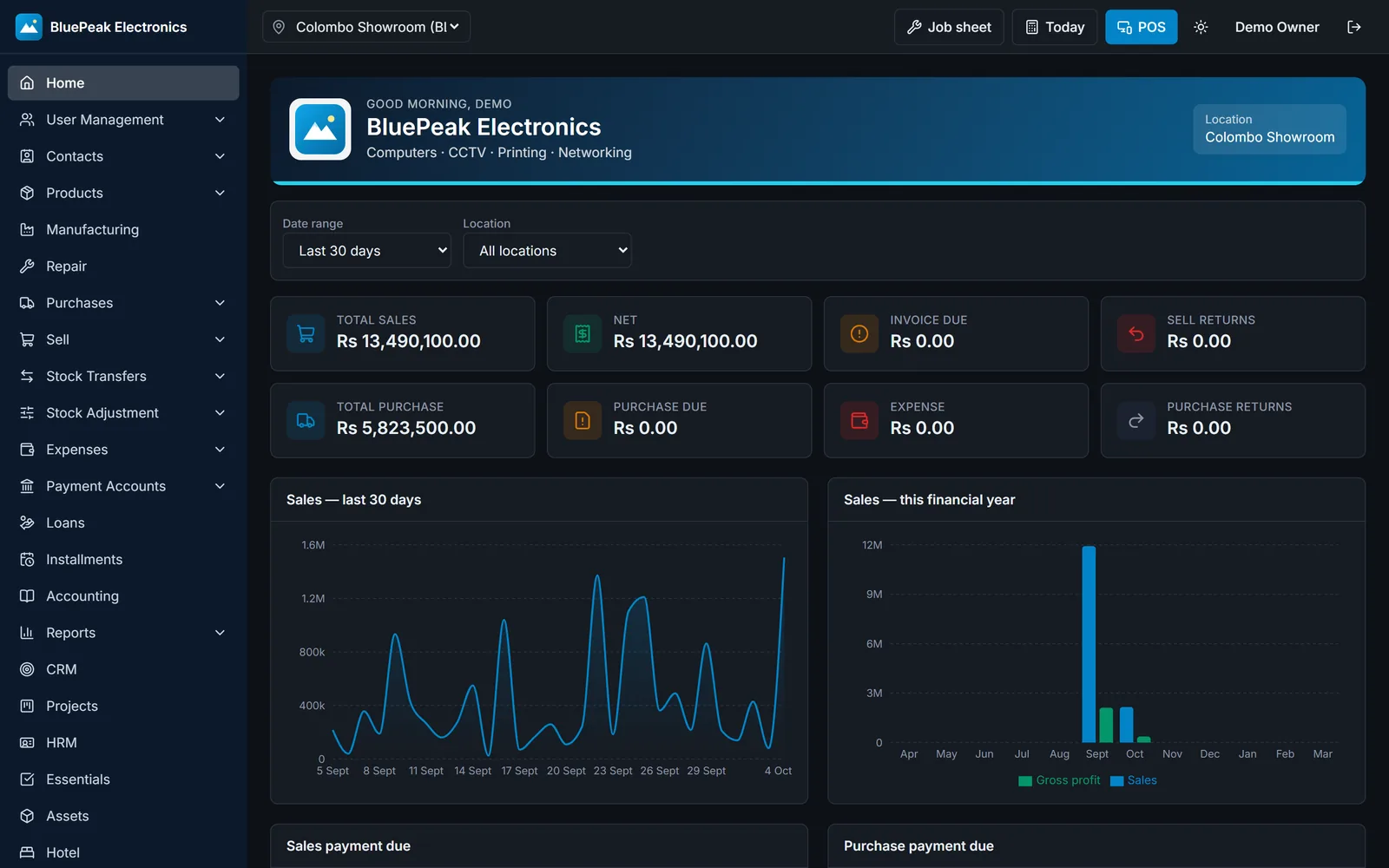Image resolution: width=1389 pixels, height=868 pixels.
Task: Click the Repair wrench icon in sidebar
Action: (27, 266)
